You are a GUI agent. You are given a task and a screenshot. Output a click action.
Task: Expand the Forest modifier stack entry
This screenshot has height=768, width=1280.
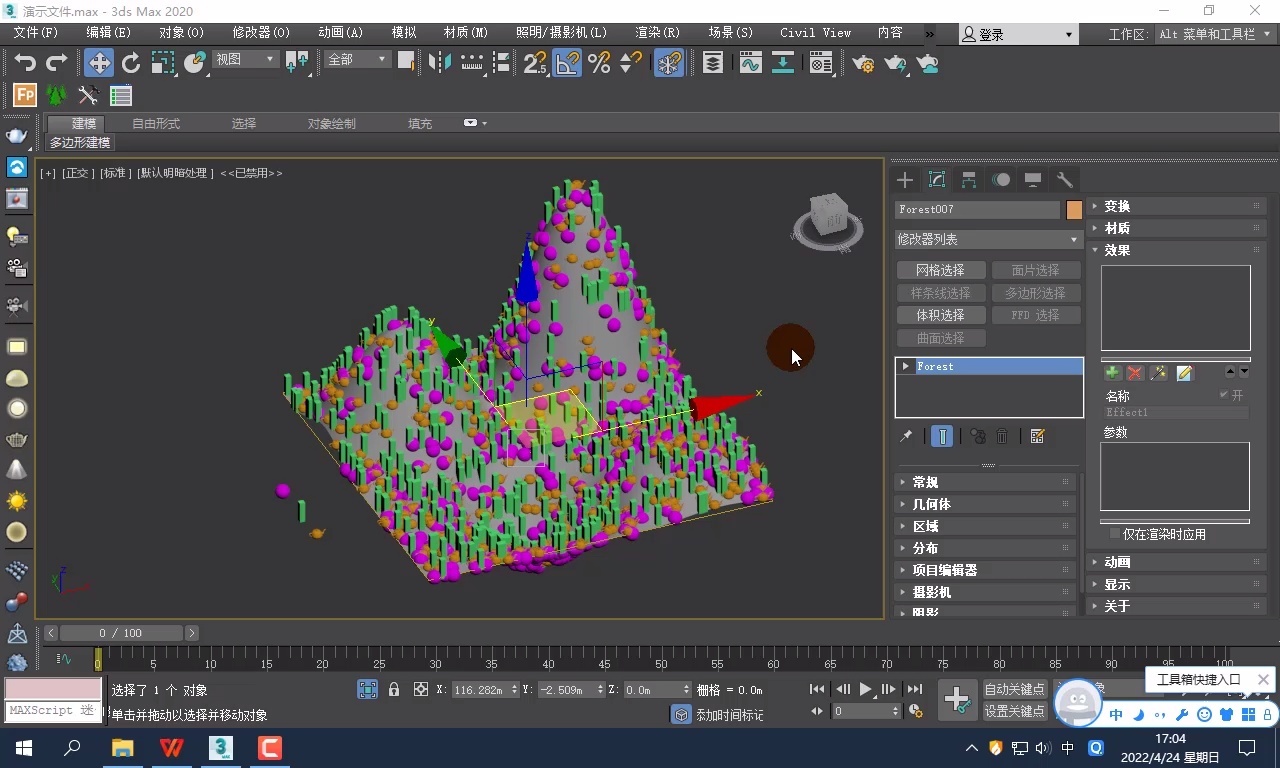905,366
